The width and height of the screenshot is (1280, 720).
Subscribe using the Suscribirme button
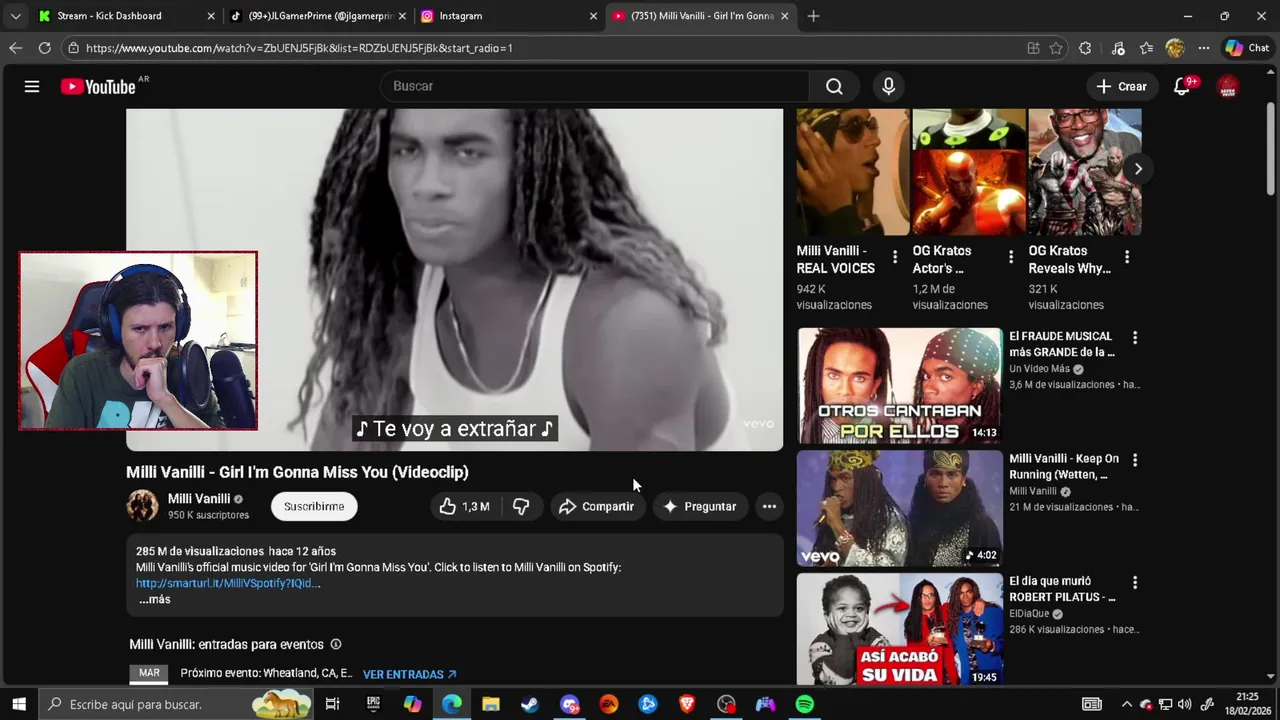coord(314,507)
